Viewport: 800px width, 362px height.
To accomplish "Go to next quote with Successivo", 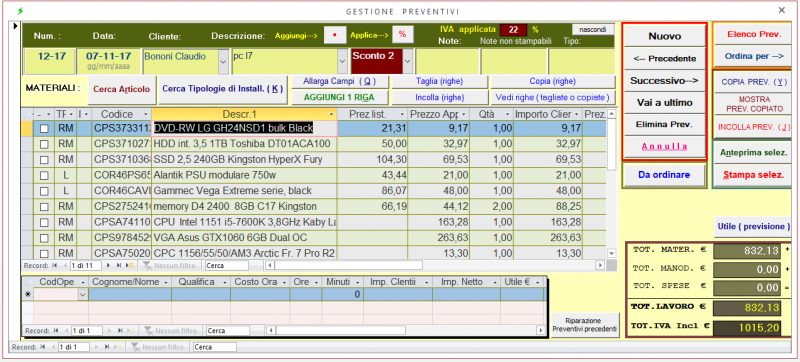I will tap(664, 81).
